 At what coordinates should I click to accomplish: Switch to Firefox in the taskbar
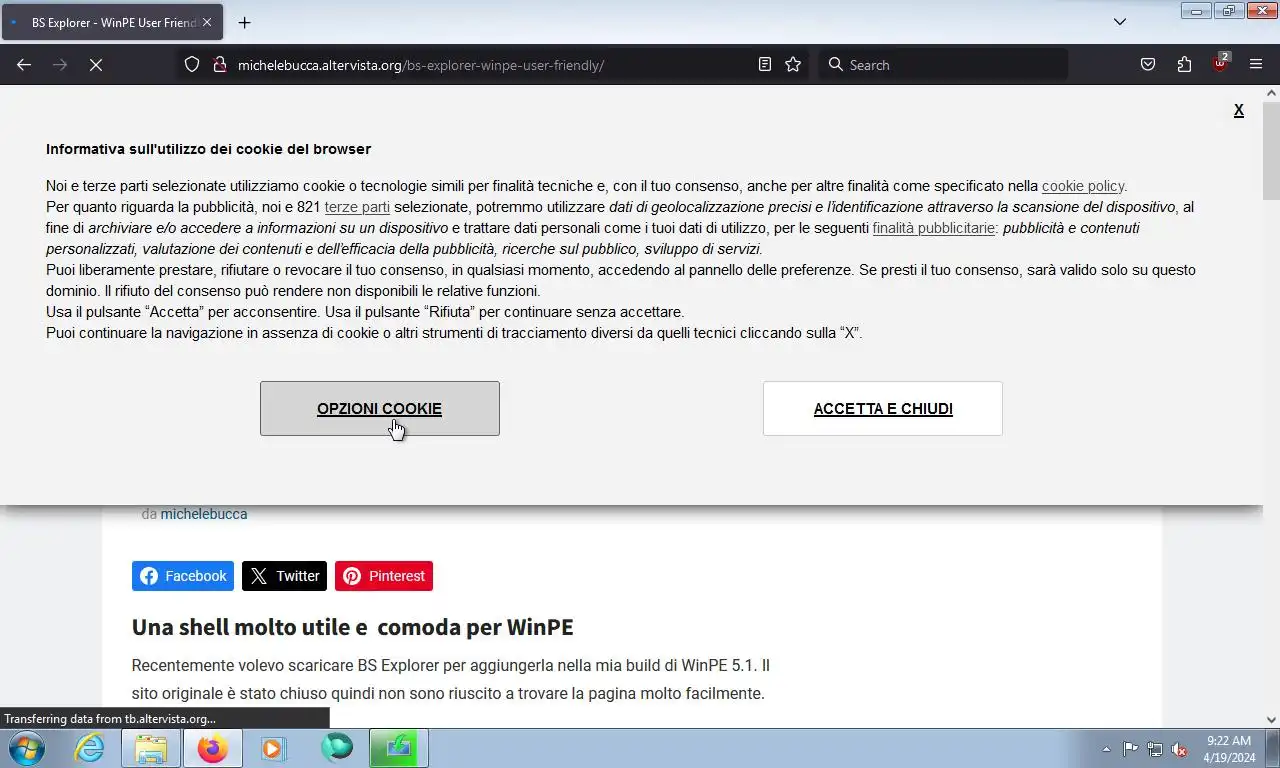213,748
